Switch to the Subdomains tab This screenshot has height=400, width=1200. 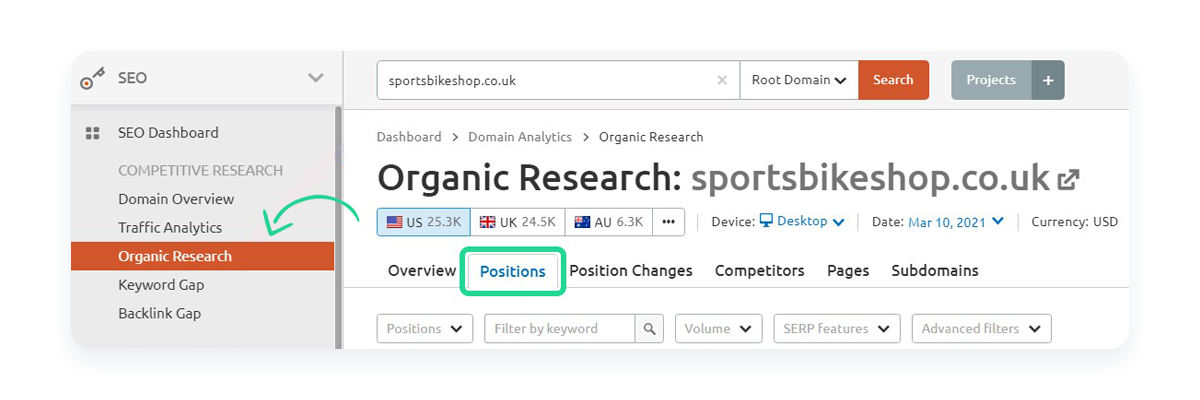935,271
